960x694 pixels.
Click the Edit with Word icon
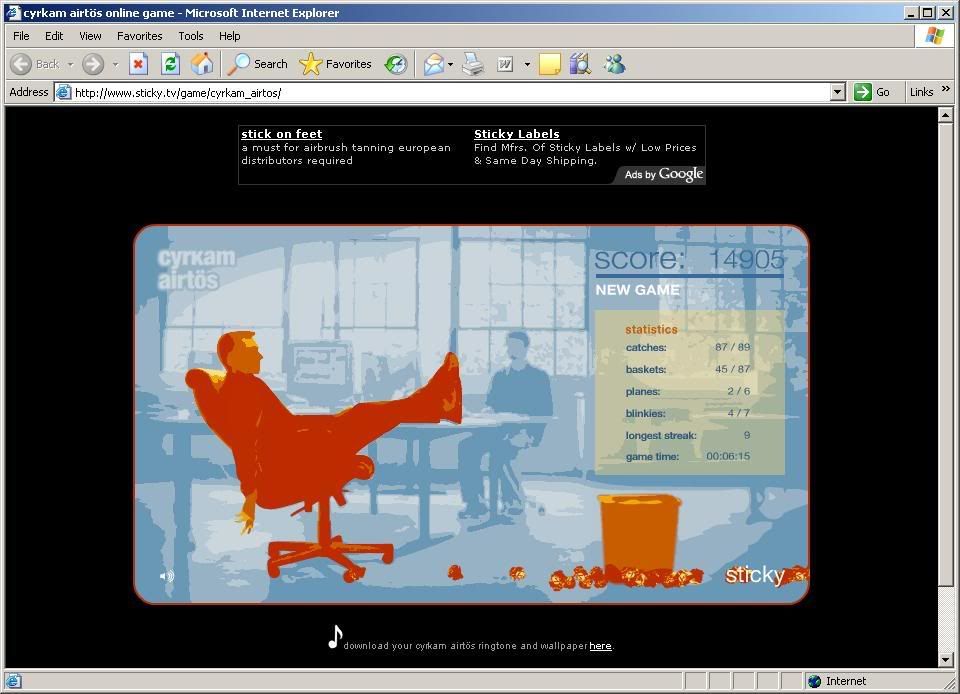[505, 64]
